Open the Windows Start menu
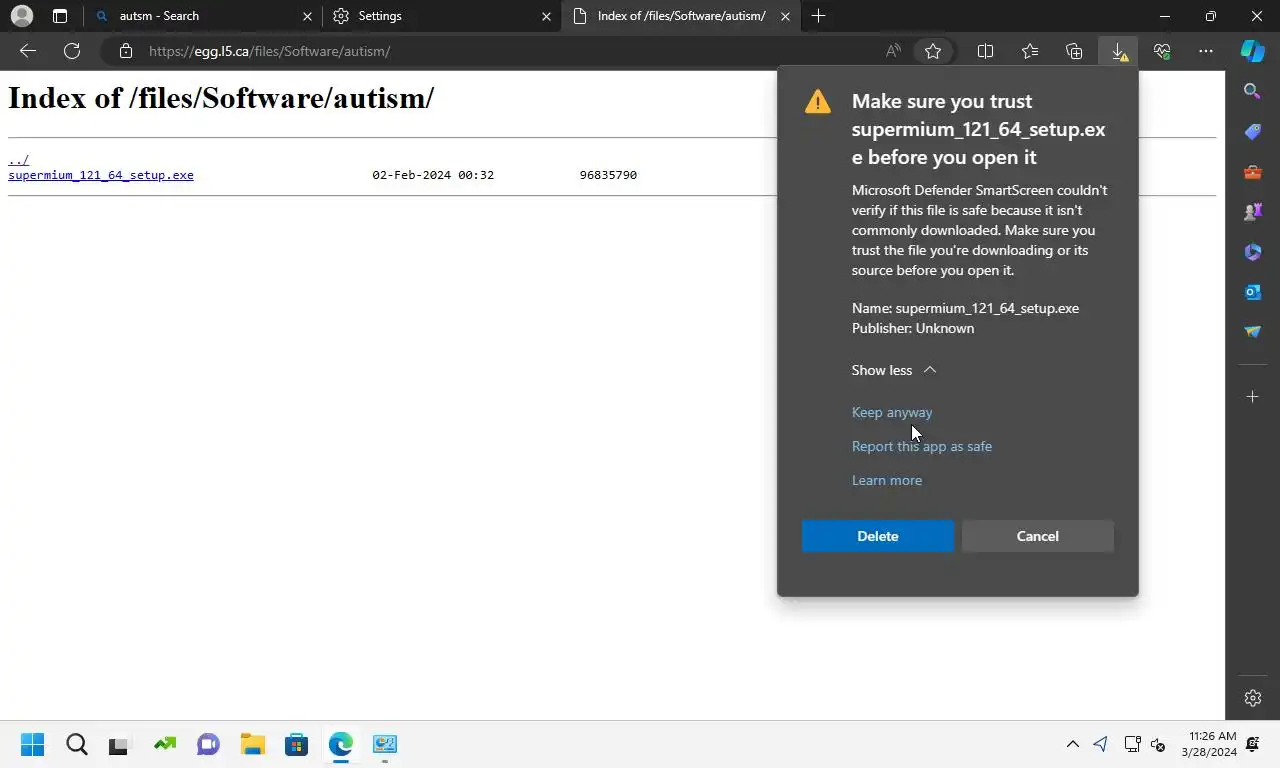The image size is (1280, 768). [32, 744]
